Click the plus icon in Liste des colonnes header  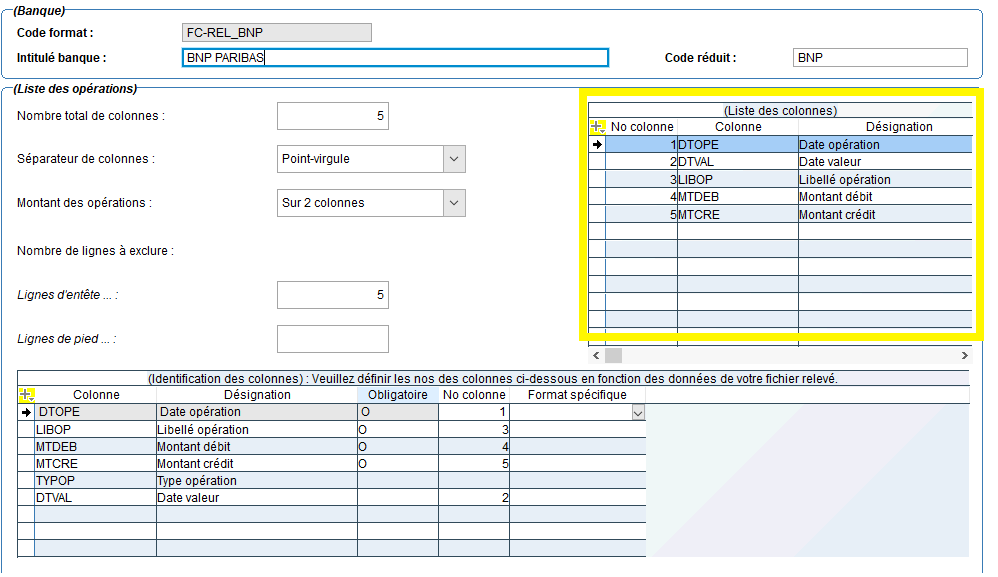pos(596,127)
